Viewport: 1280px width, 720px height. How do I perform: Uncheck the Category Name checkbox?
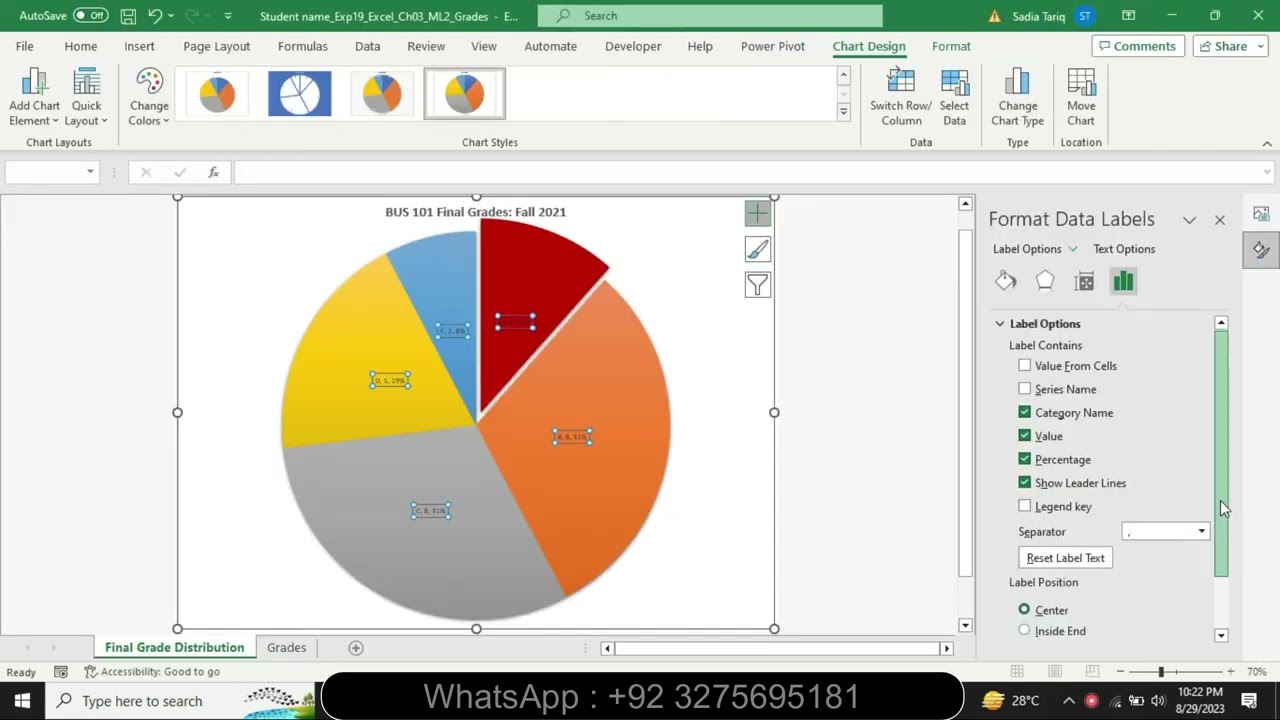tap(1024, 412)
